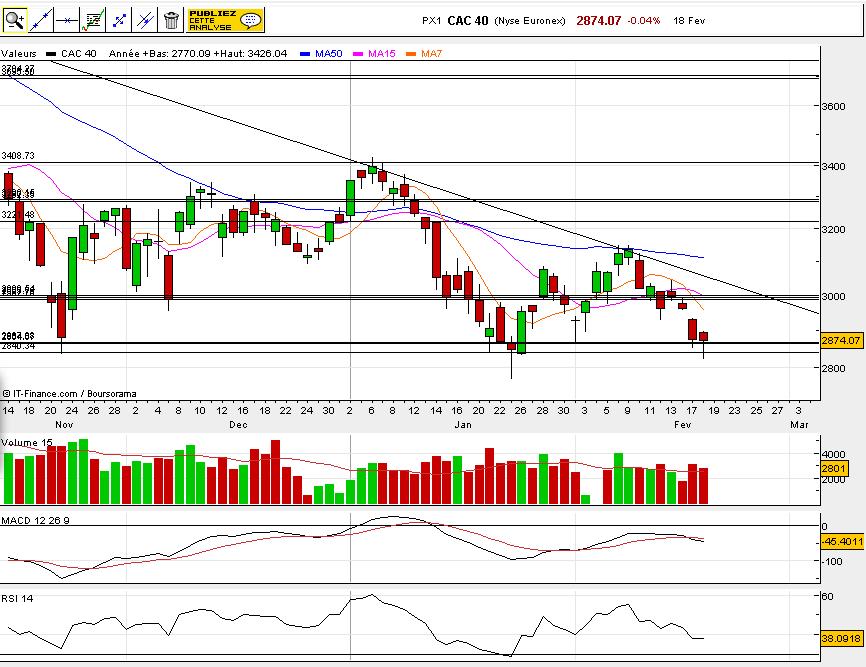The image size is (866, 667).
Task: Click the Nov month label on time axis
Action: (64, 425)
